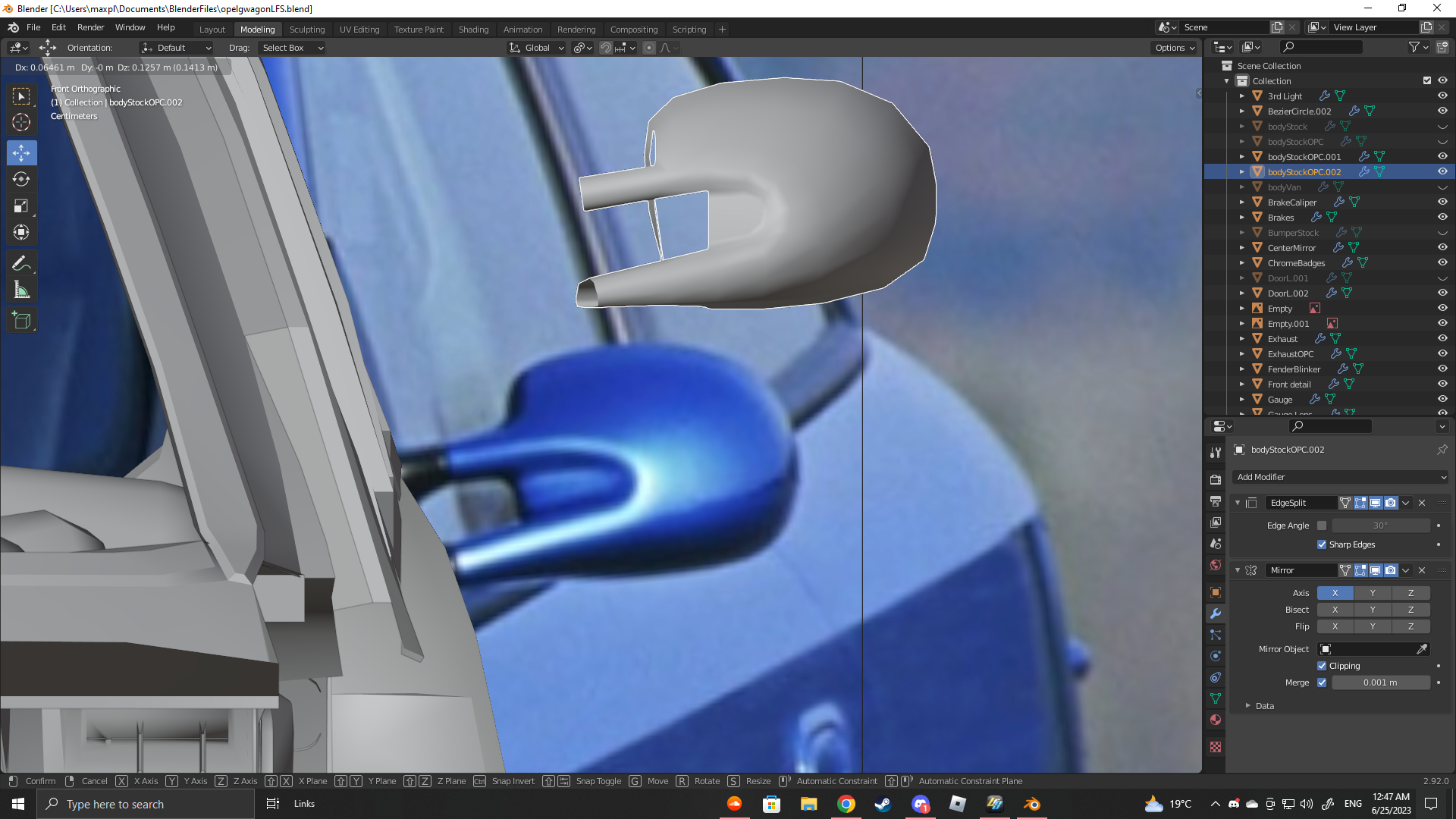Open the Material properties tab
Screen dimensions: 1456x819
(1216, 720)
